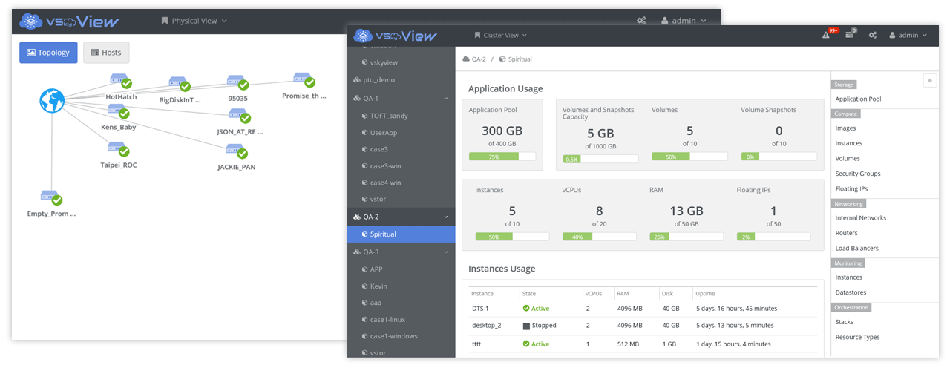Click QA-2 in the breadcrumb

coord(479,59)
